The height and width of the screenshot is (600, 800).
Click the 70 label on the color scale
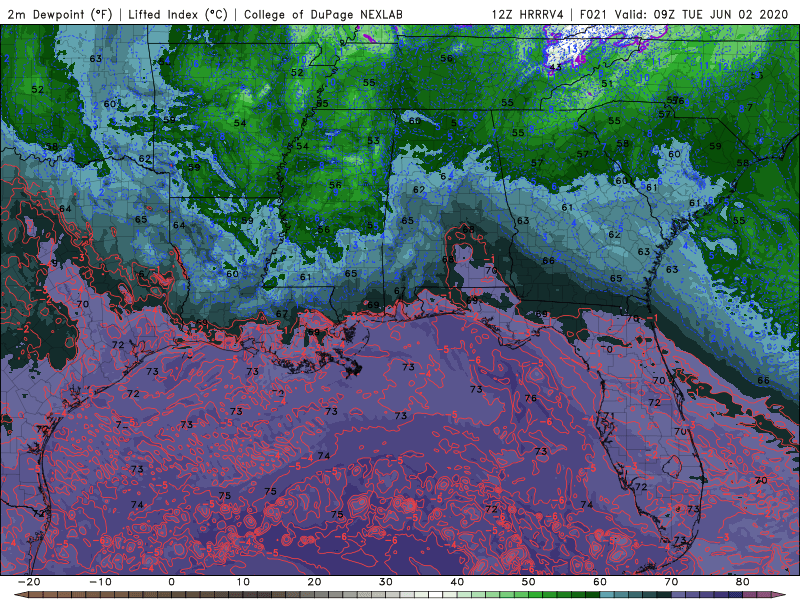coord(671,582)
